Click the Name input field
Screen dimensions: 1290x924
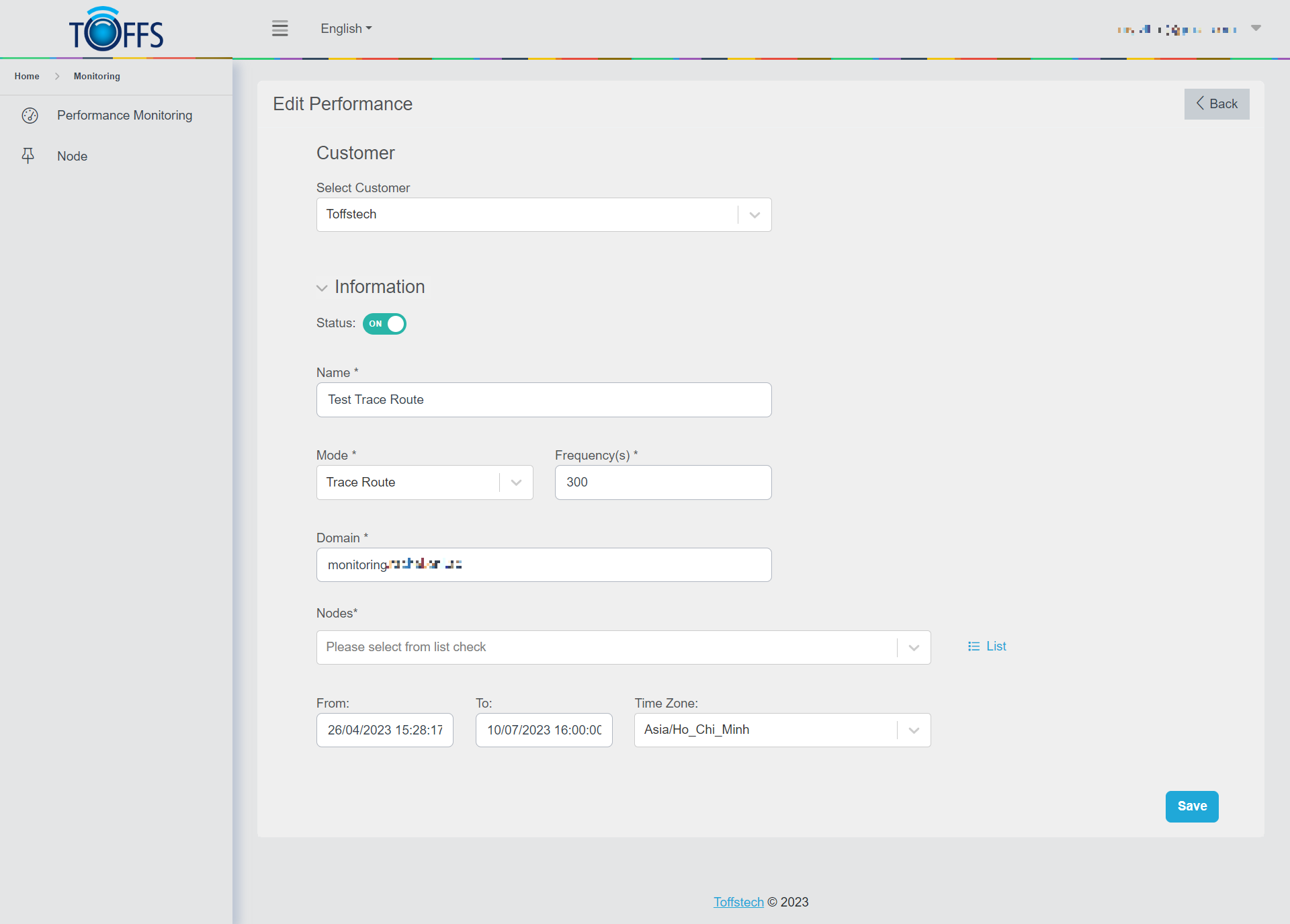[x=544, y=400]
